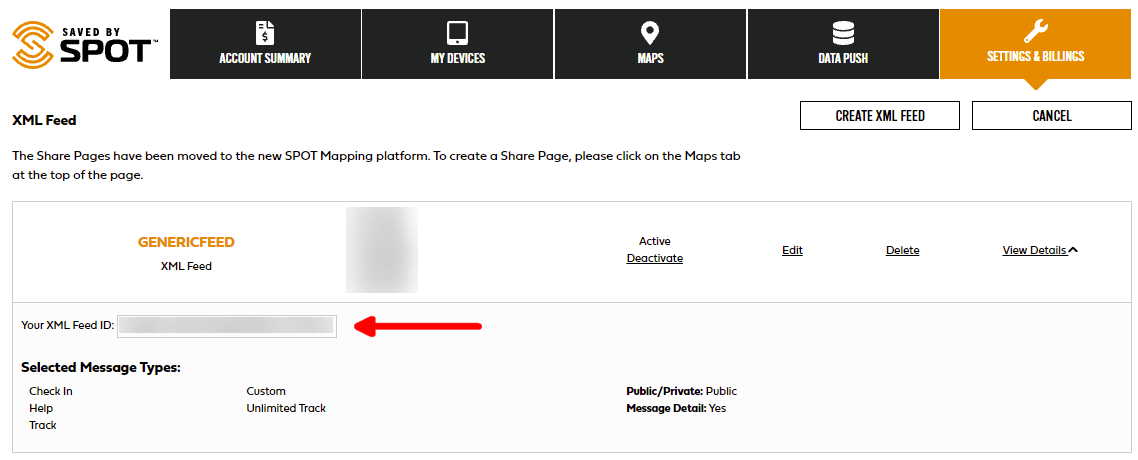The width and height of the screenshot is (1138, 460).
Task: Click the Saved by SPOT logo
Action: [x=84, y=43]
